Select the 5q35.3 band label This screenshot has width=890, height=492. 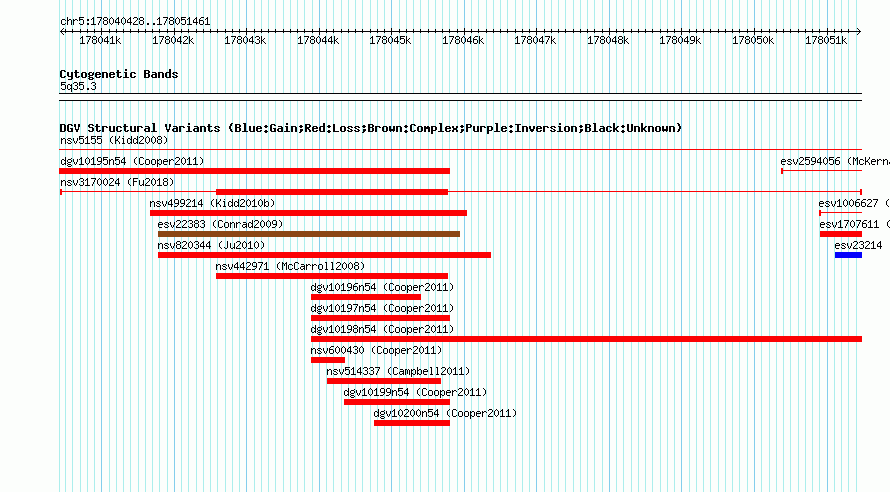78,86
